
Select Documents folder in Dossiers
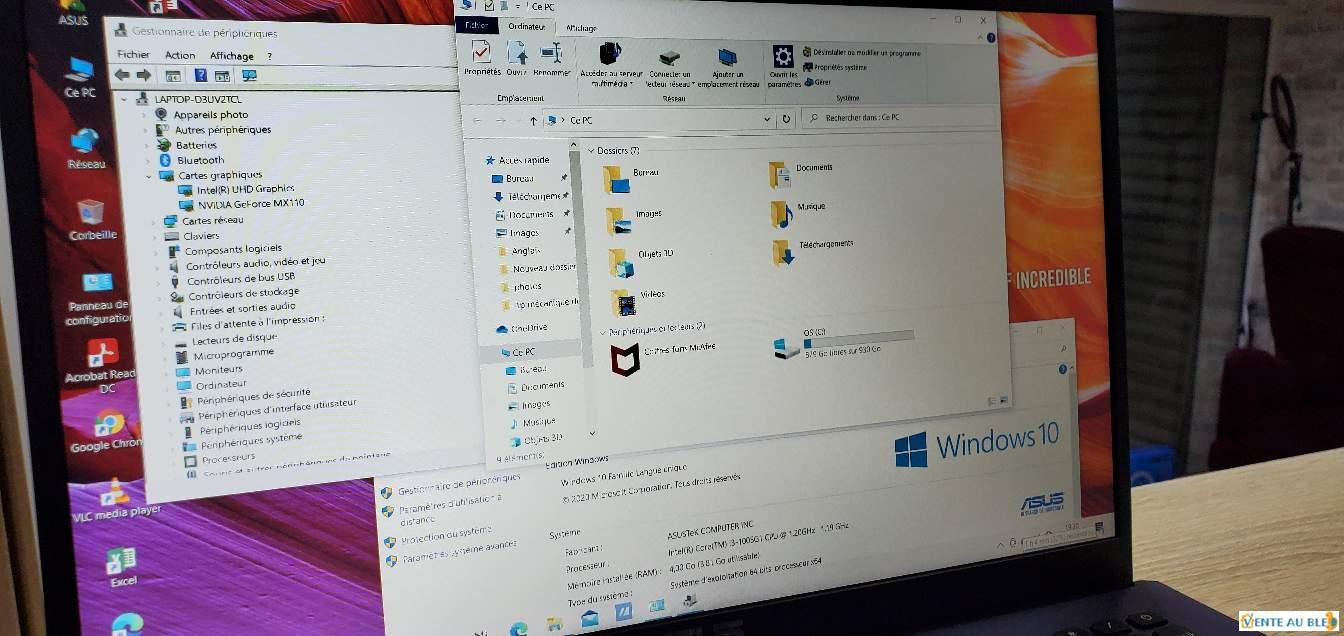pos(801,174)
